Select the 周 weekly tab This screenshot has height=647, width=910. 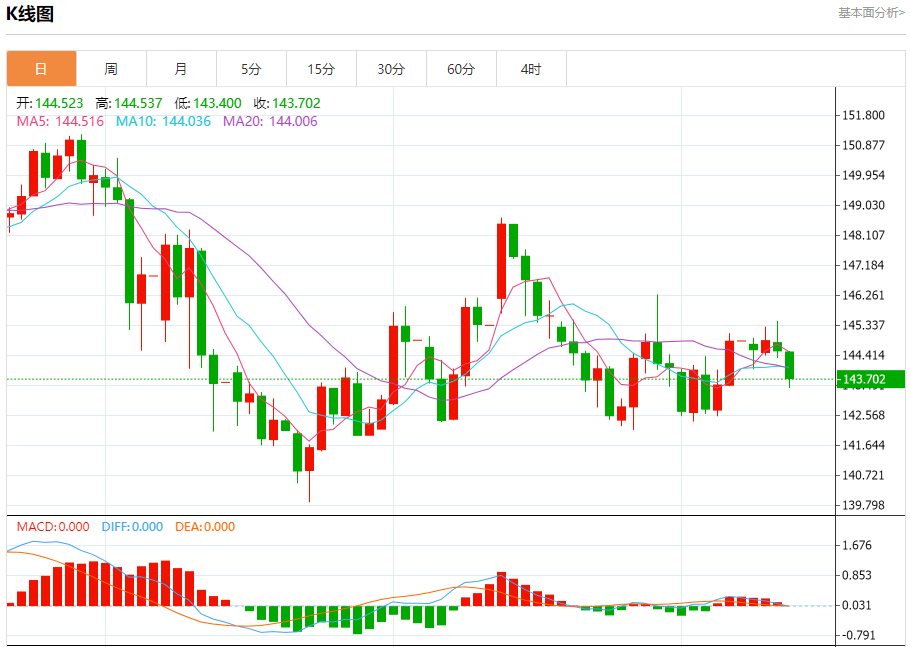tap(111, 69)
